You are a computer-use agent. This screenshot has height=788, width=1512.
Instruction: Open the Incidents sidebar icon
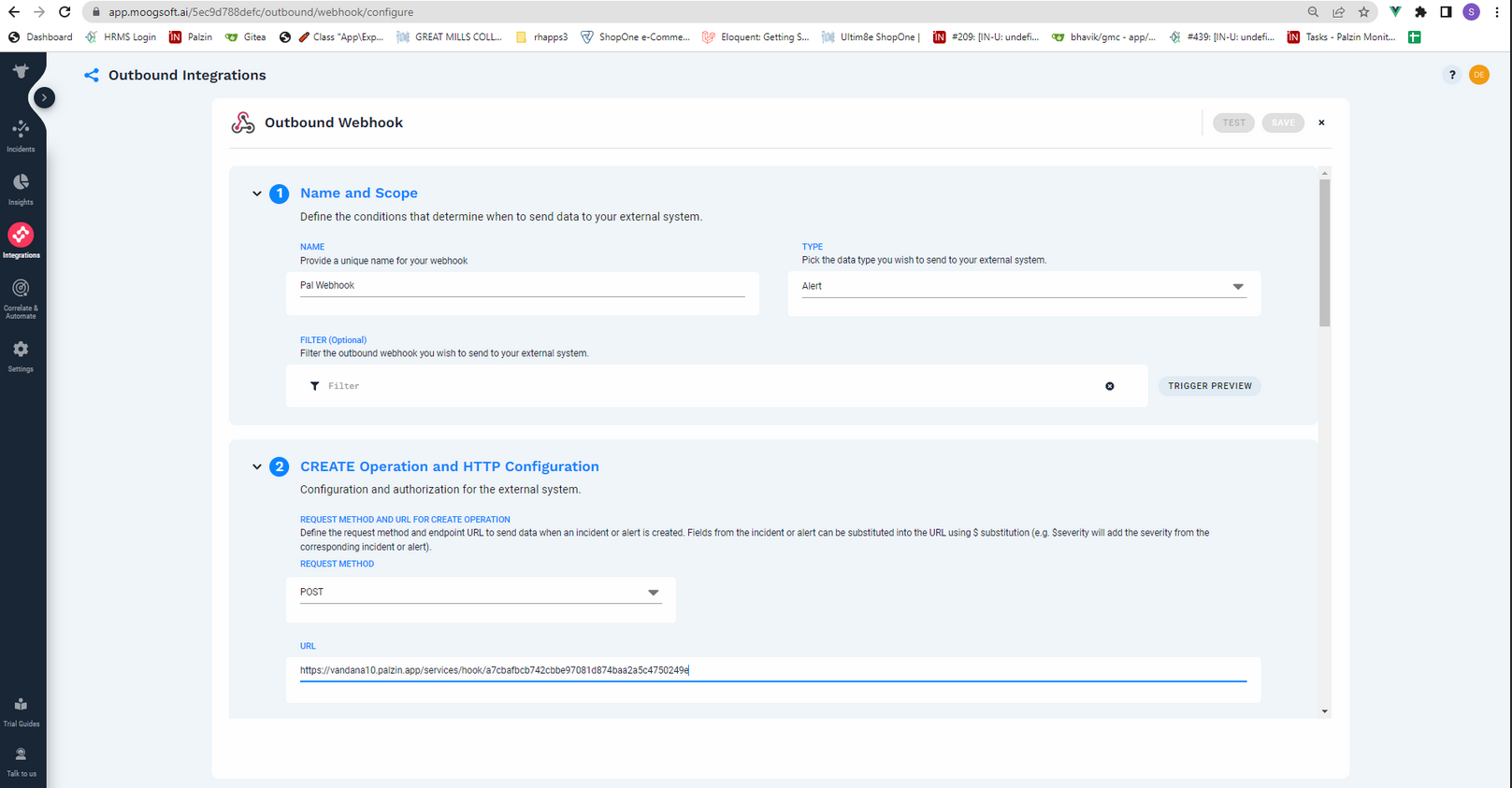coord(21,136)
